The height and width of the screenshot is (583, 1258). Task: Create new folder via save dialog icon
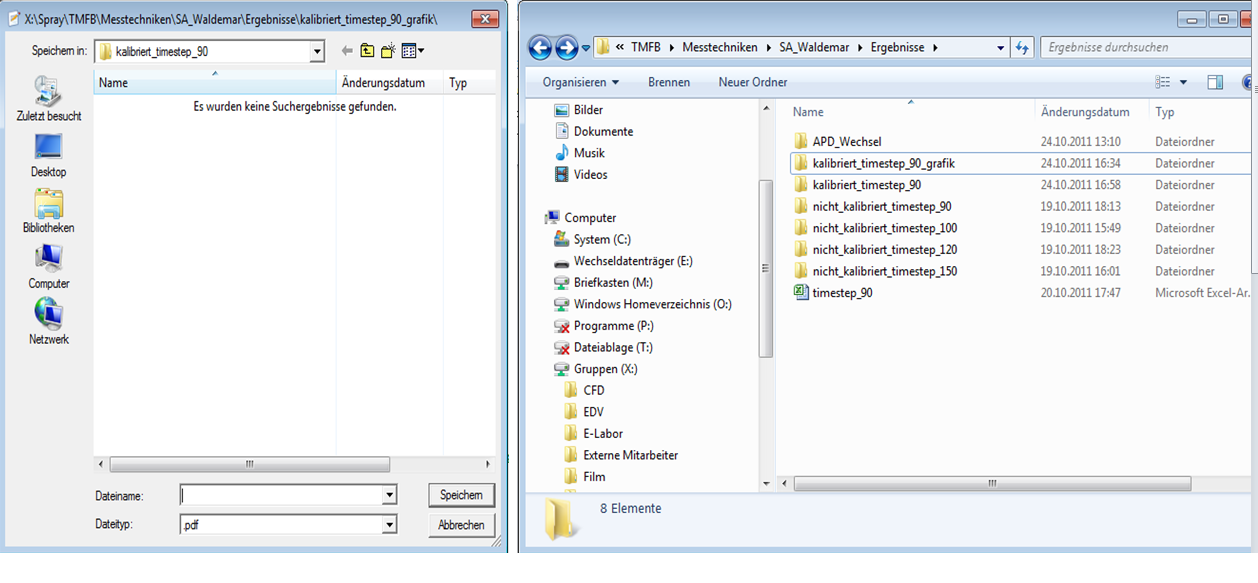pyautogui.click(x=389, y=51)
